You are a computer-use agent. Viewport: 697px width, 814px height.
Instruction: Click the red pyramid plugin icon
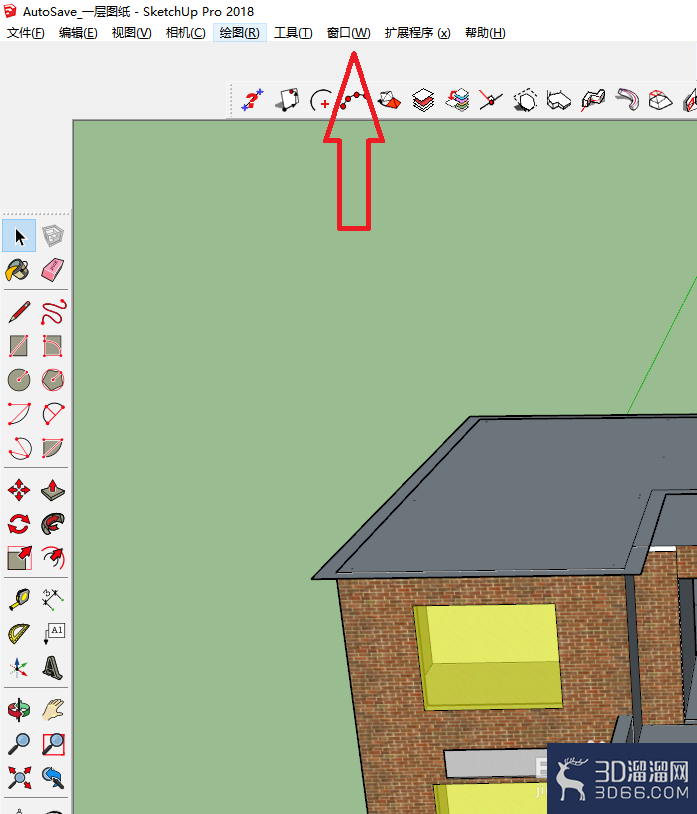[x=389, y=100]
